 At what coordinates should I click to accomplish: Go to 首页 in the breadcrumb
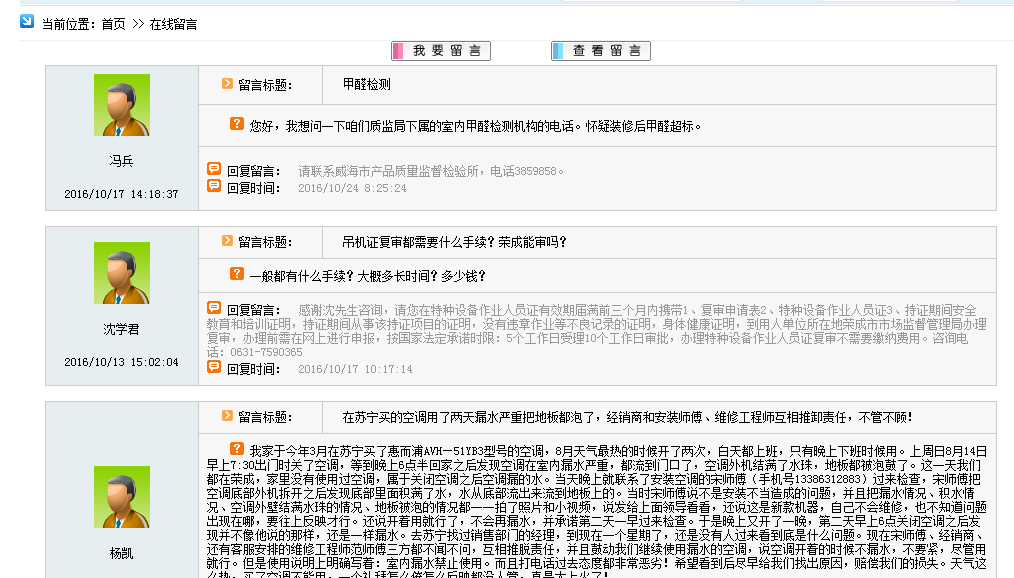(113, 23)
